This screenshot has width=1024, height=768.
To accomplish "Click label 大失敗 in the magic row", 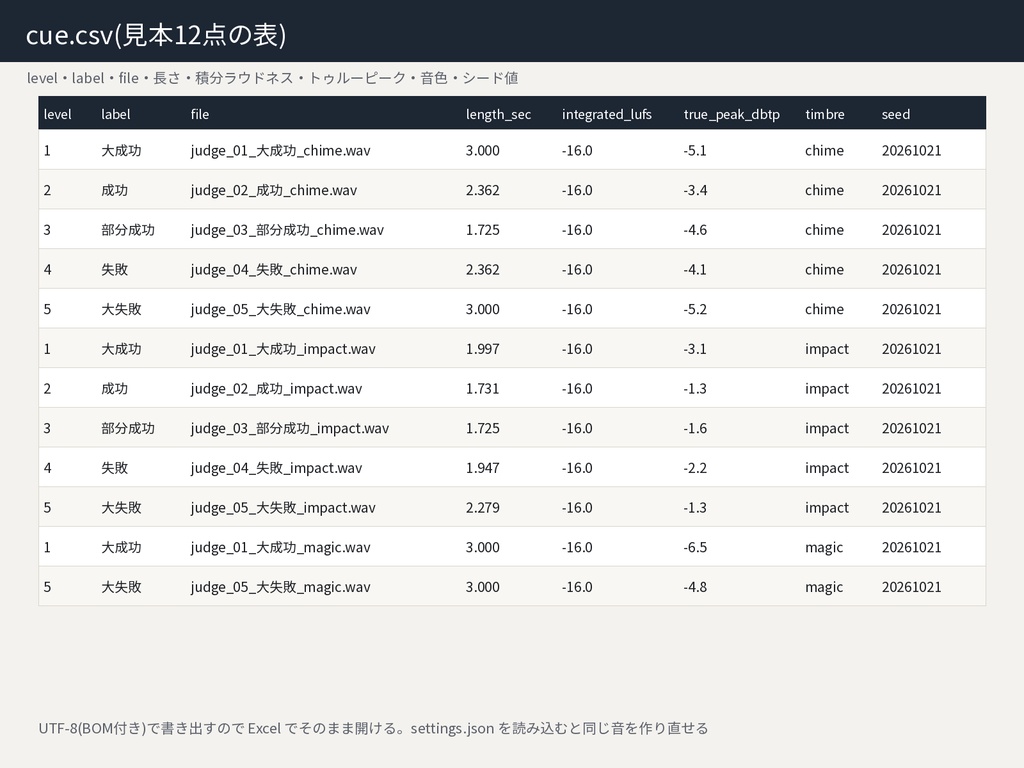I will (x=121, y=587).
